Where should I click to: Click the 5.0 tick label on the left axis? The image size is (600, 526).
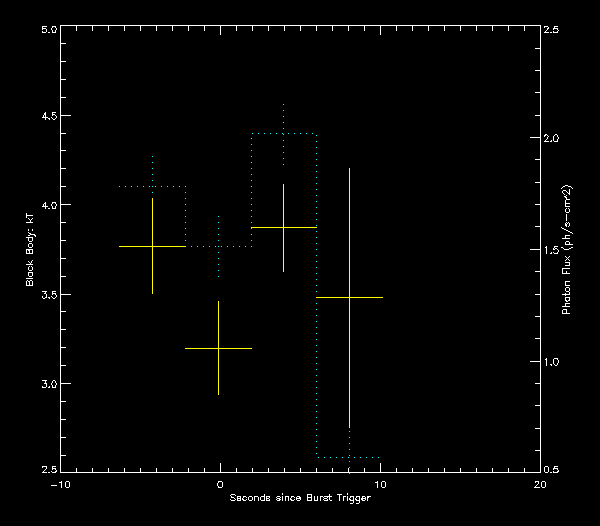tap(47, 30)
